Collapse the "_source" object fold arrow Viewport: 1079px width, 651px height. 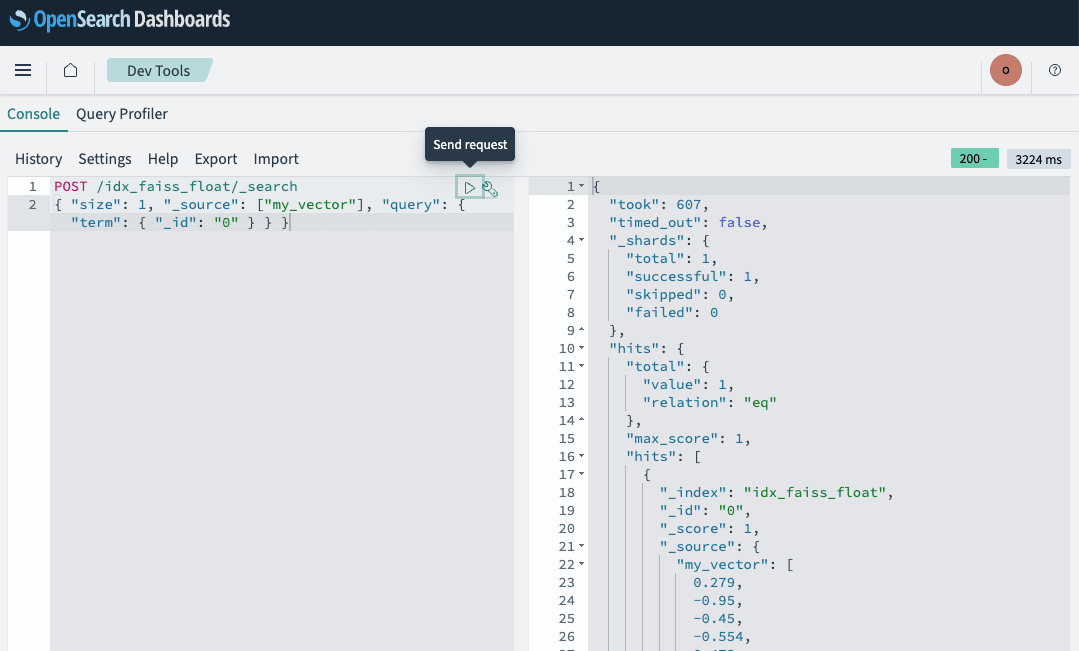pos(581,546)
